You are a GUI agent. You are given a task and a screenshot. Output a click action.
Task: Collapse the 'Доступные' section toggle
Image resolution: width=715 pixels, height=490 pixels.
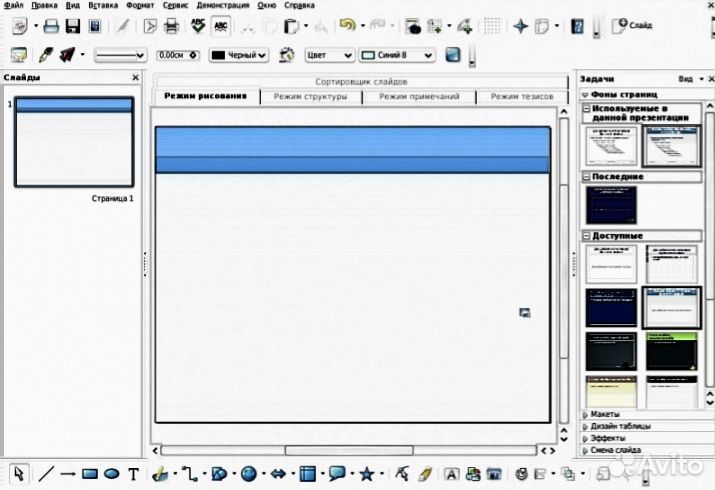coord(586,236)
